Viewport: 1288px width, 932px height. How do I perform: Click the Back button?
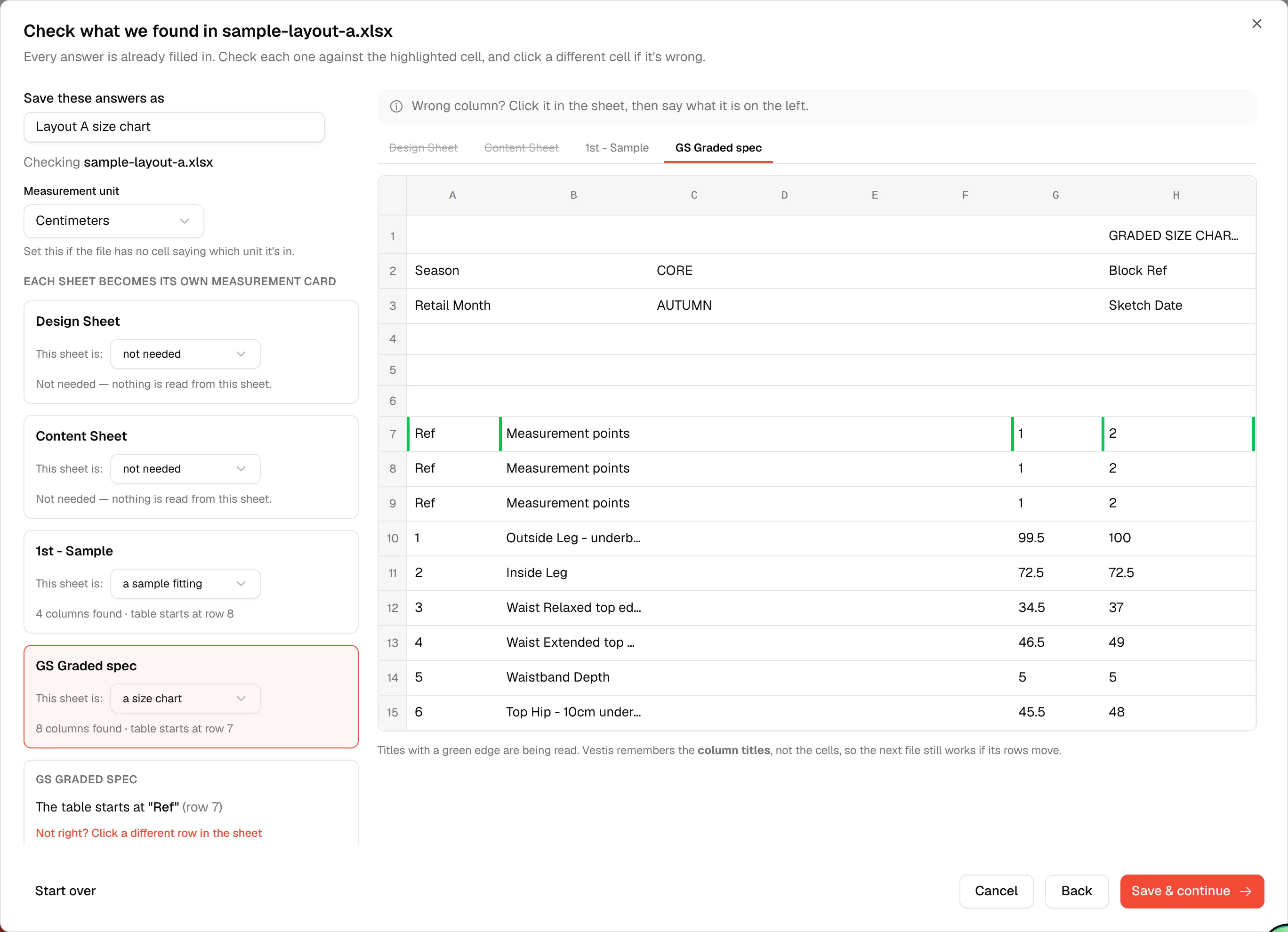click(x=1076, y=891)
